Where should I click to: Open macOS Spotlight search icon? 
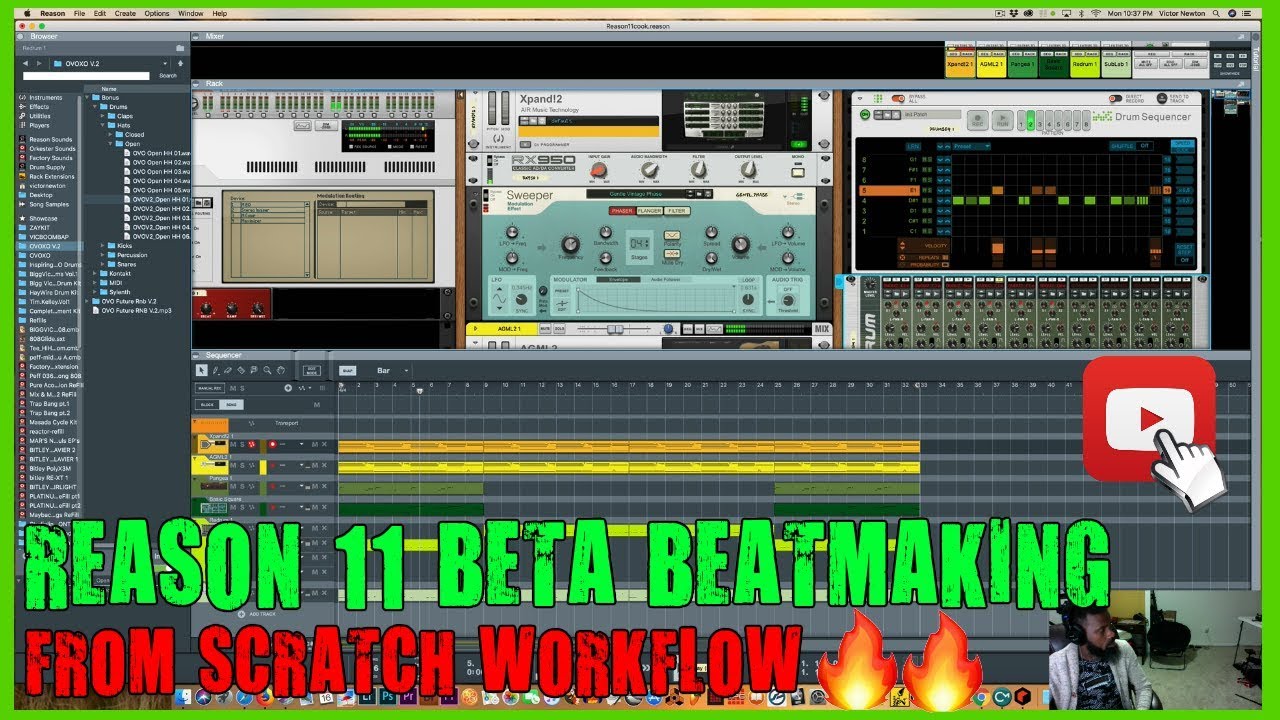[1216, 14]
